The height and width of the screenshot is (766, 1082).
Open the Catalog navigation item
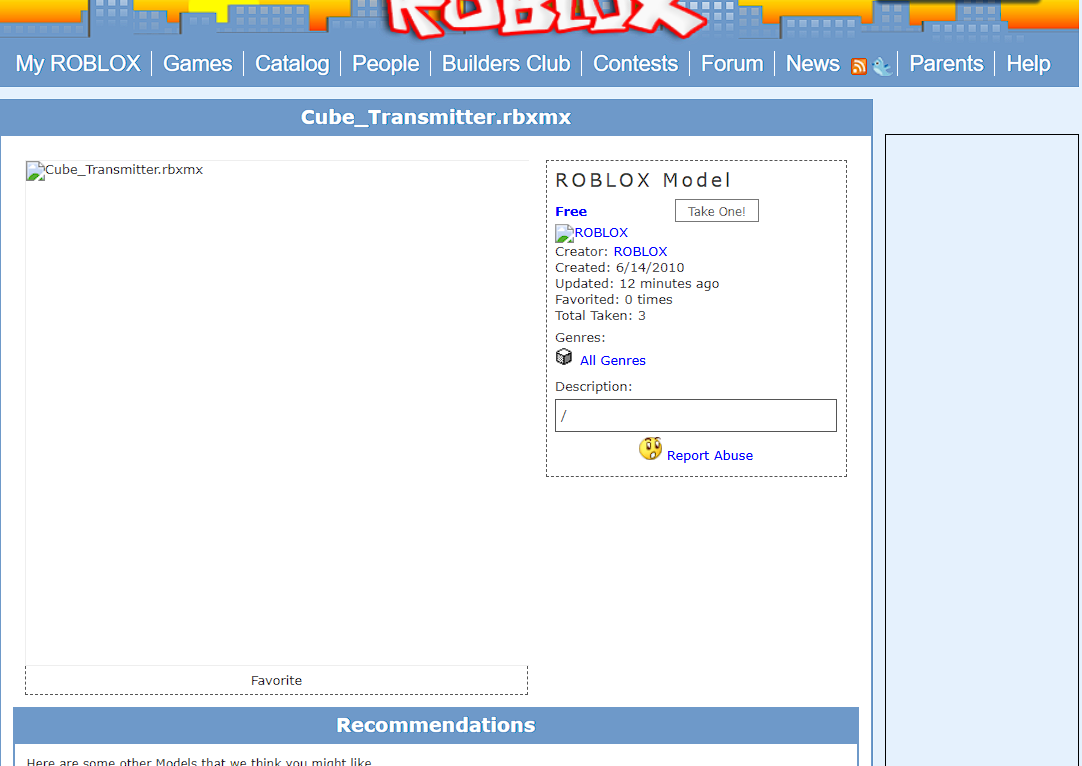(x=292, y=64)
